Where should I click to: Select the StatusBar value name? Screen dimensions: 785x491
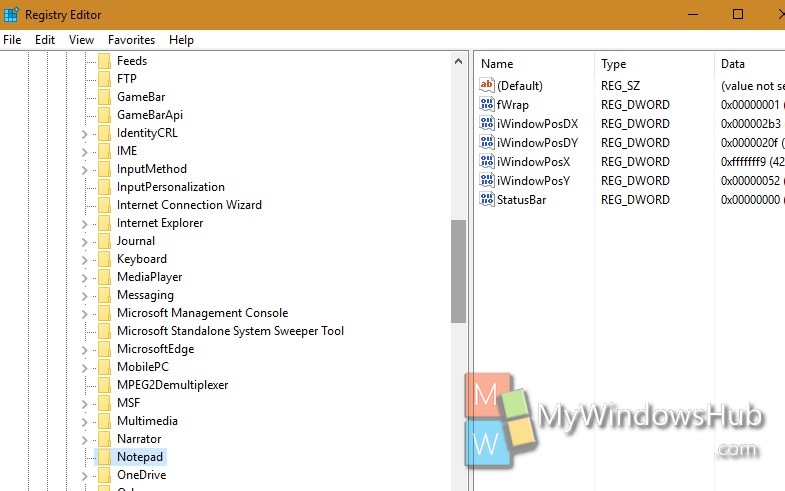click(x=521, y=200)
